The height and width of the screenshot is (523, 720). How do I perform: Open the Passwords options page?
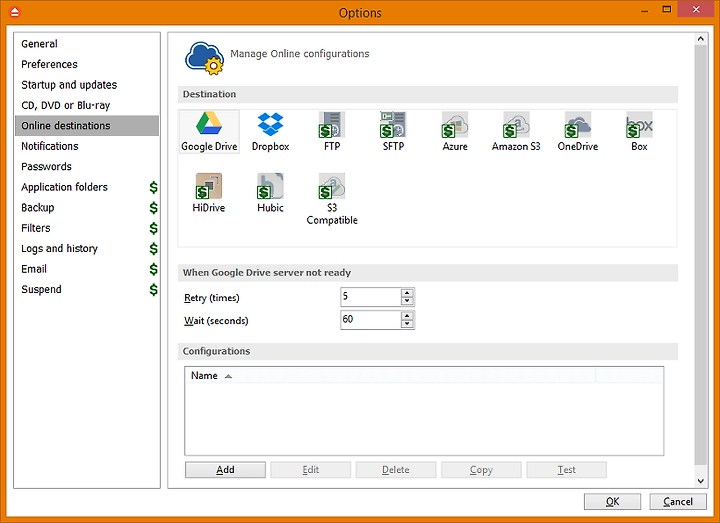(87, 167)
